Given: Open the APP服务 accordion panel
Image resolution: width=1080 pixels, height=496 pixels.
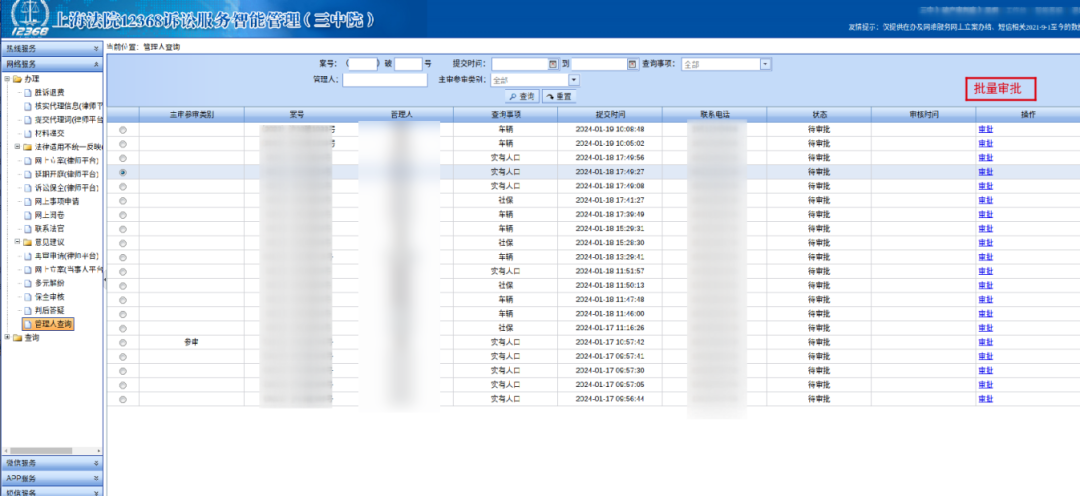Looking at the screenshot, I should 52,478.
